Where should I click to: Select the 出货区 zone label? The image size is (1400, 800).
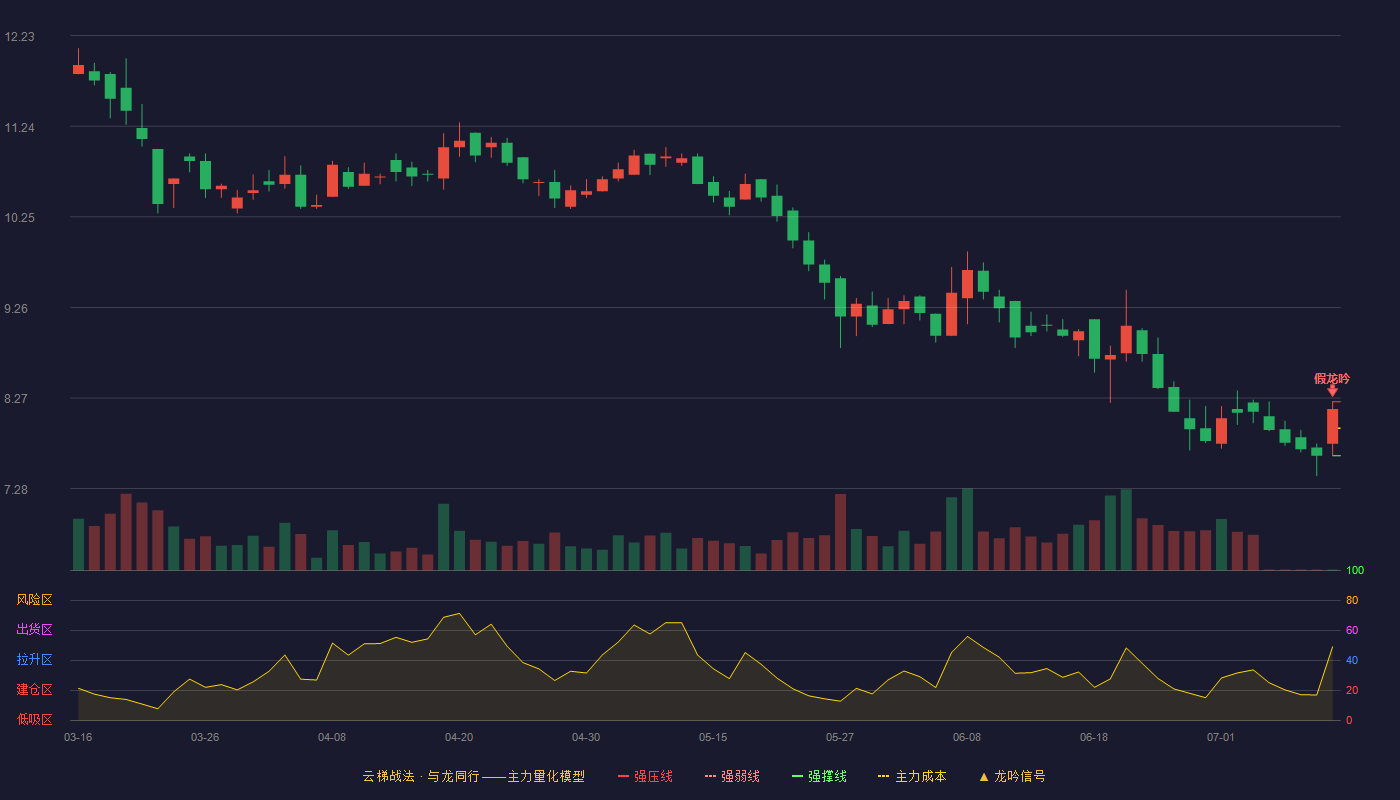[x=34, y=630]
